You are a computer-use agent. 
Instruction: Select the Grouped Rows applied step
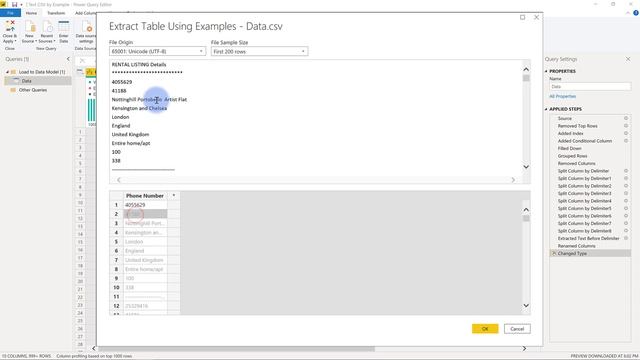point(572,156)
